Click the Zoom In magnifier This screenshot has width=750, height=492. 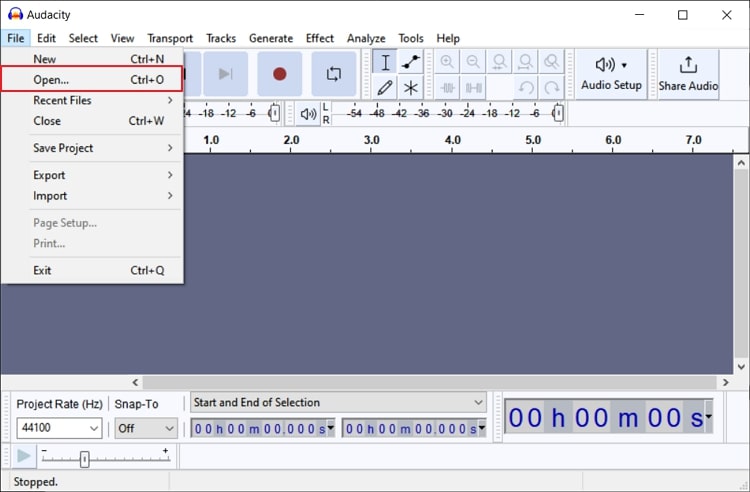tap(447, 62)
